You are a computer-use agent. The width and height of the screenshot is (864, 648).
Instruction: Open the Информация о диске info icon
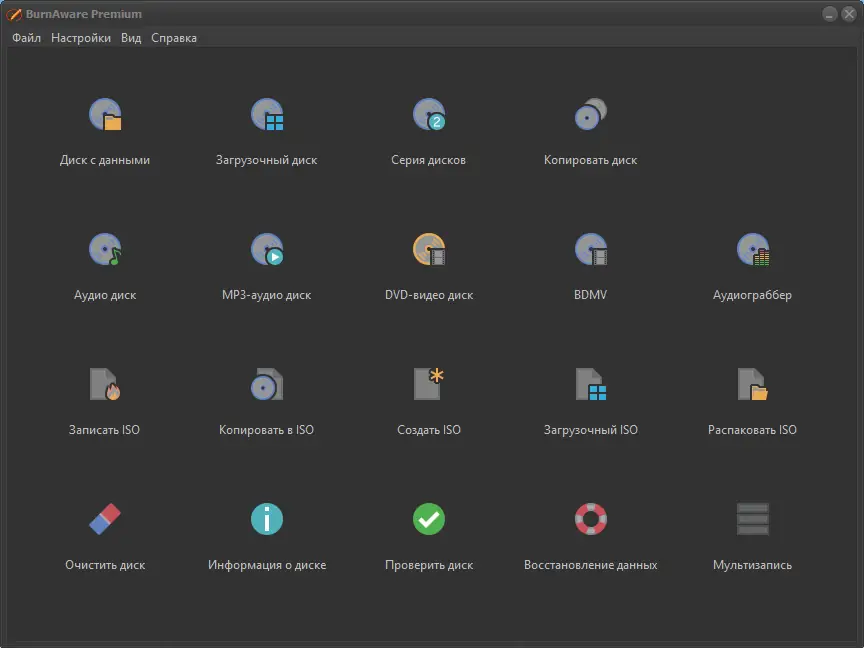click(x=267, y=519)
